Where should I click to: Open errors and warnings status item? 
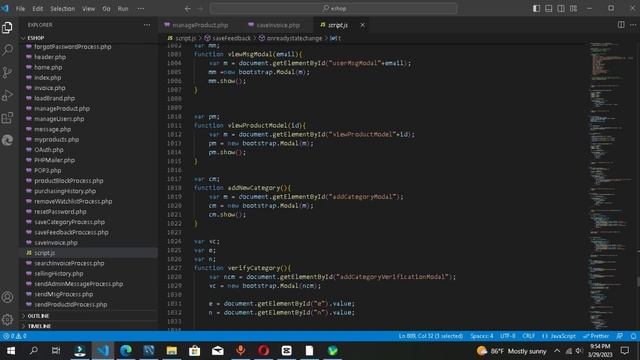(x=15, y=336)
